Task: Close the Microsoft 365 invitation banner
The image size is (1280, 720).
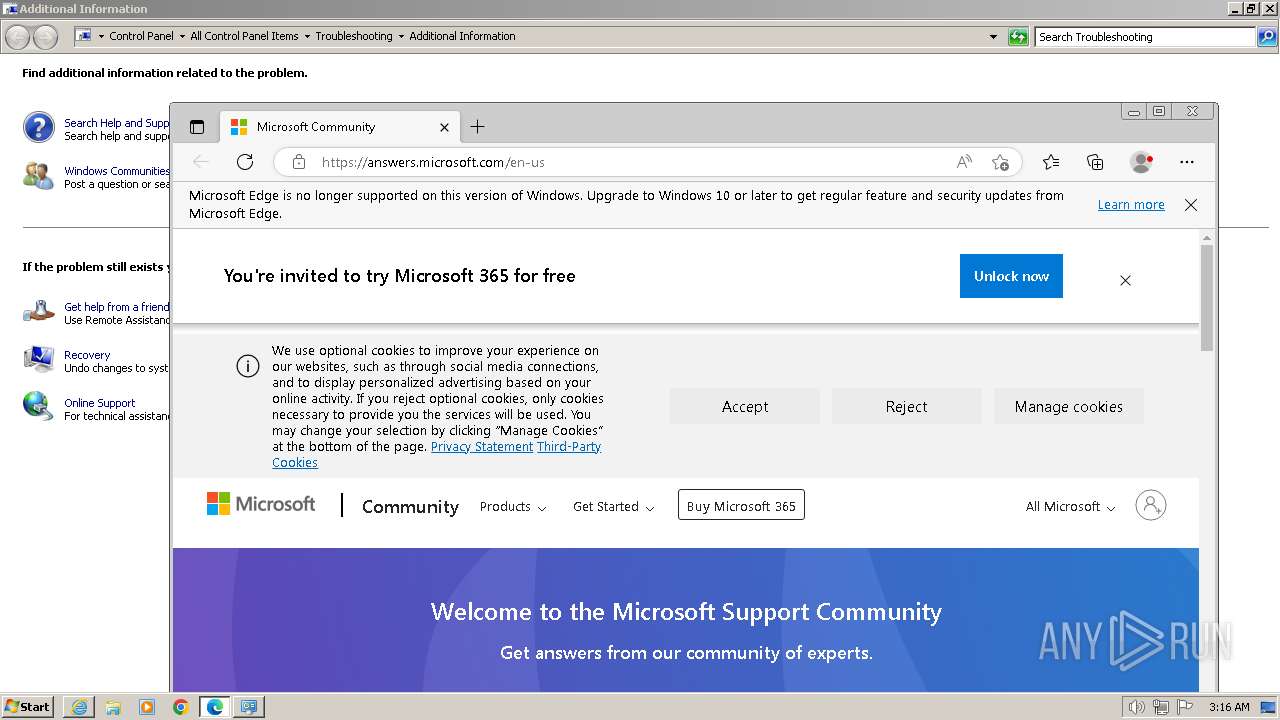Action: click(x=1125, y=280)
